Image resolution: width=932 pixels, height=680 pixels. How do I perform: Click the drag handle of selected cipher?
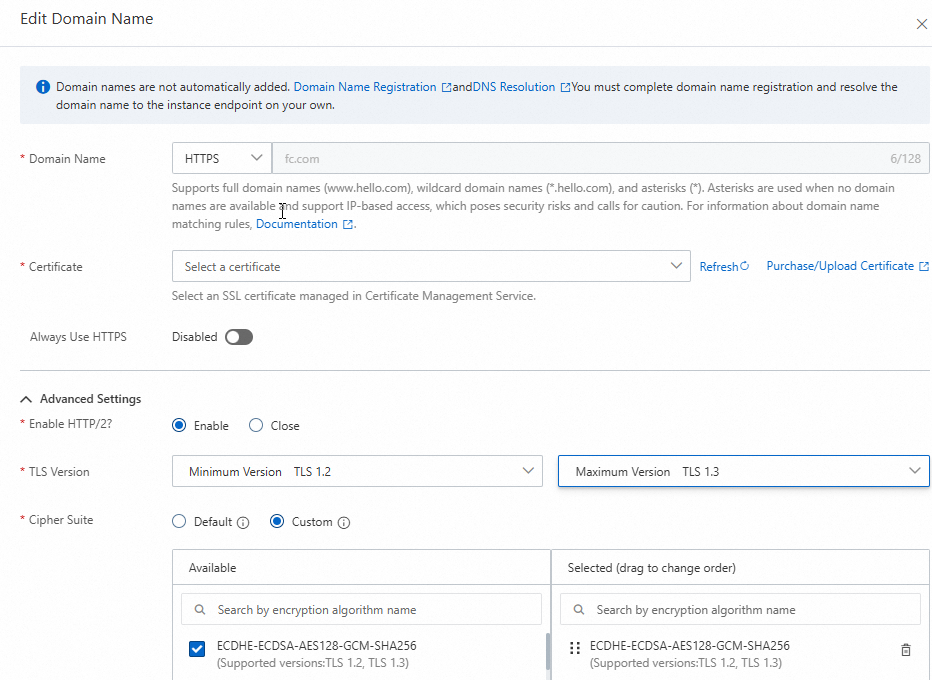click(574, 648)
